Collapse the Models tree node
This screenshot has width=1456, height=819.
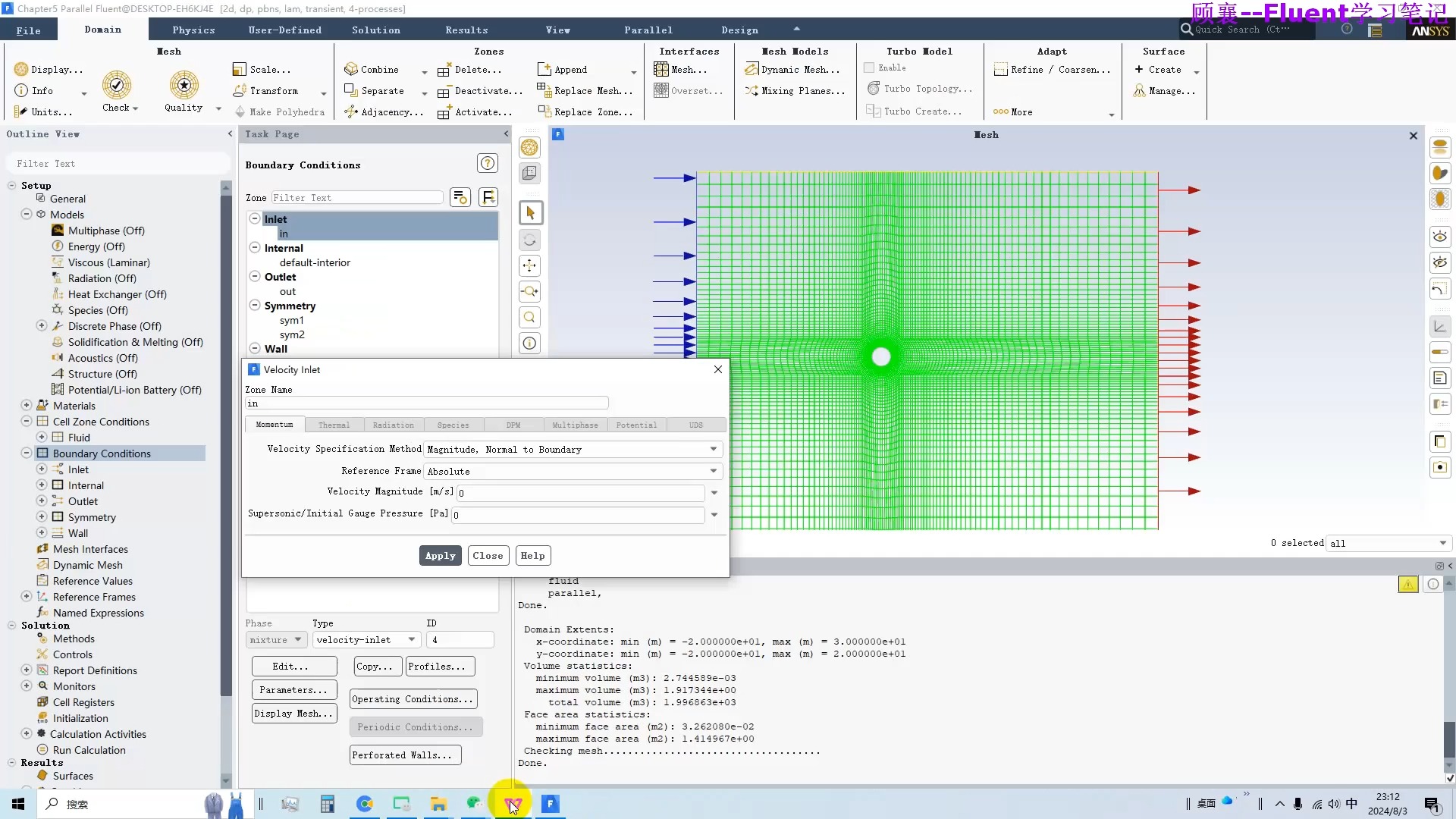27,214
